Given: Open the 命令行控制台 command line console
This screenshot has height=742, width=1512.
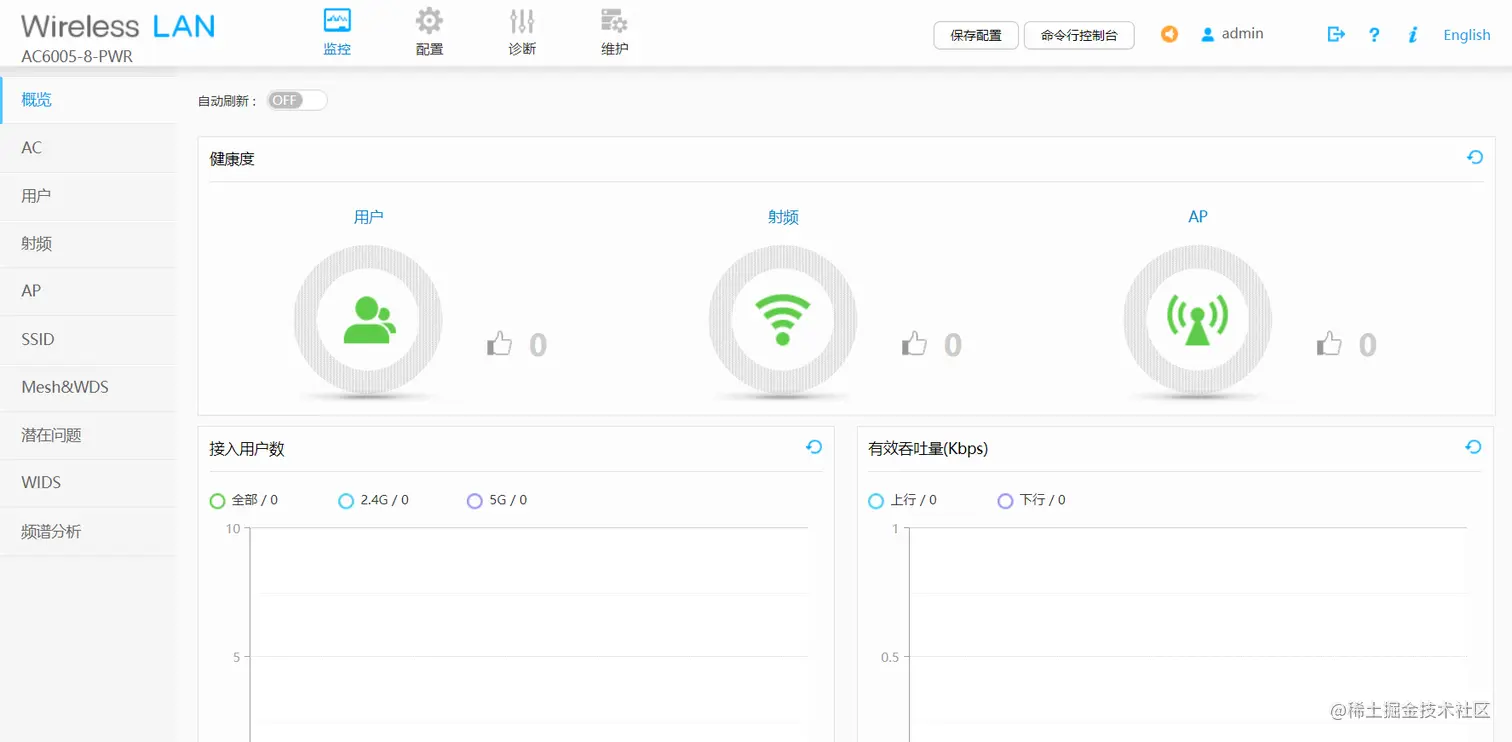Looking at the screenshot, I should [x=1079, y=34].
